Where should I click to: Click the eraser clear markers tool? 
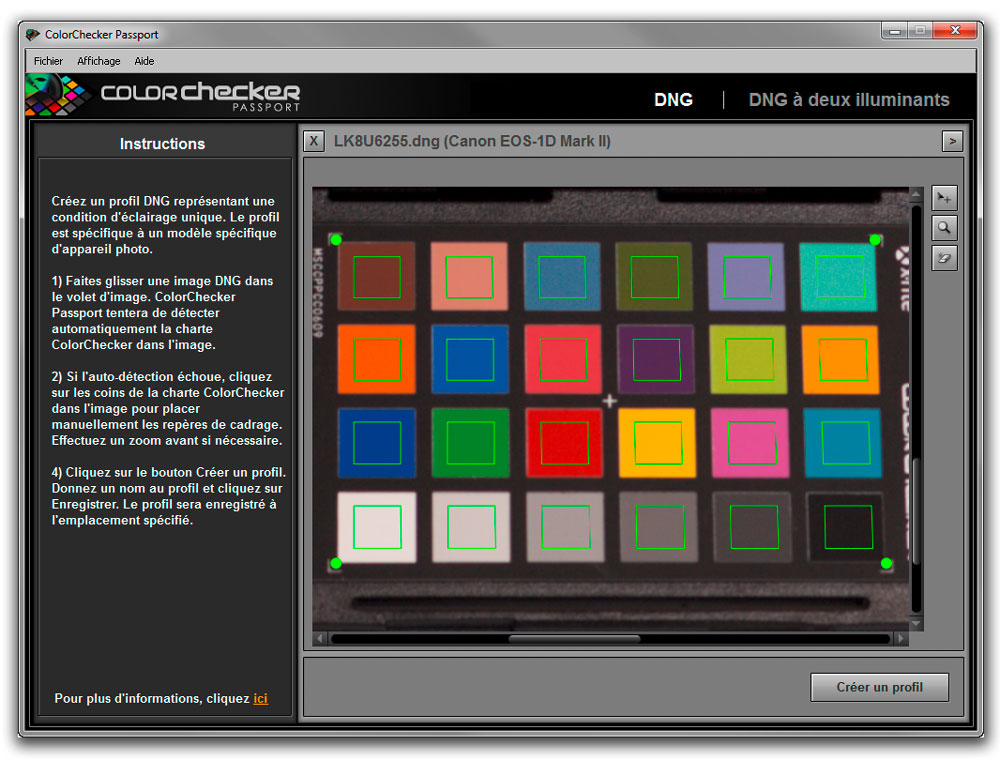coord(944,258)
